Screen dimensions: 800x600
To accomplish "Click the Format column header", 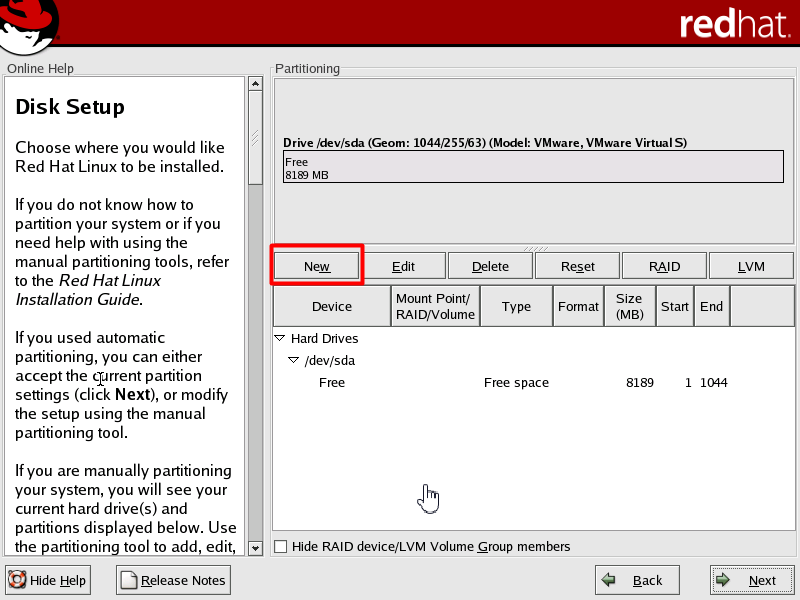I will click(x=578, y=306).
